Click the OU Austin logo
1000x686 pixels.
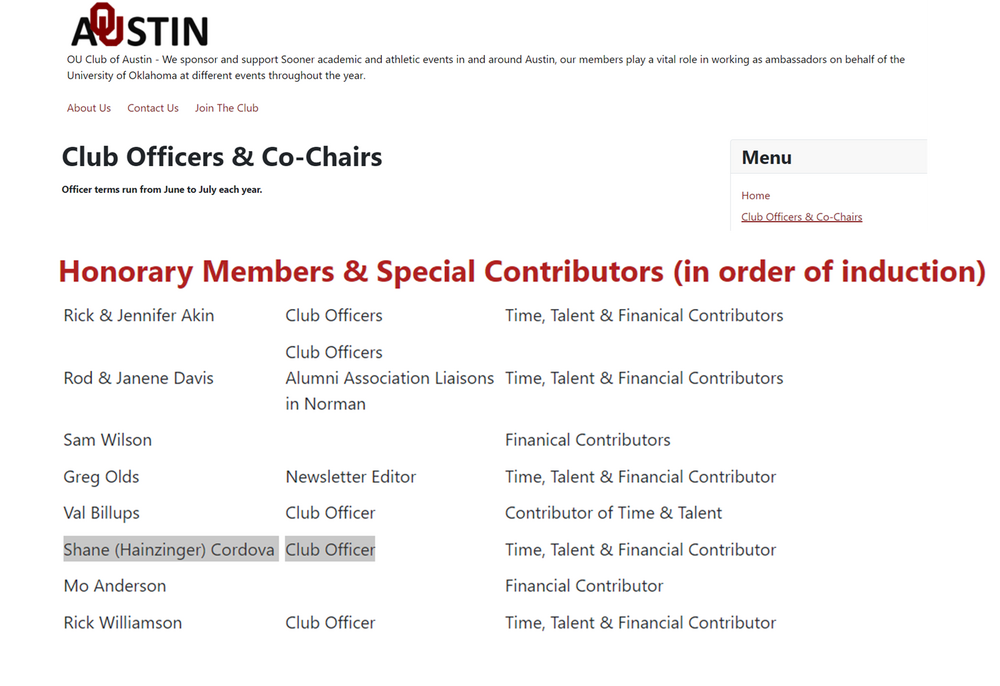coord(139,27)
